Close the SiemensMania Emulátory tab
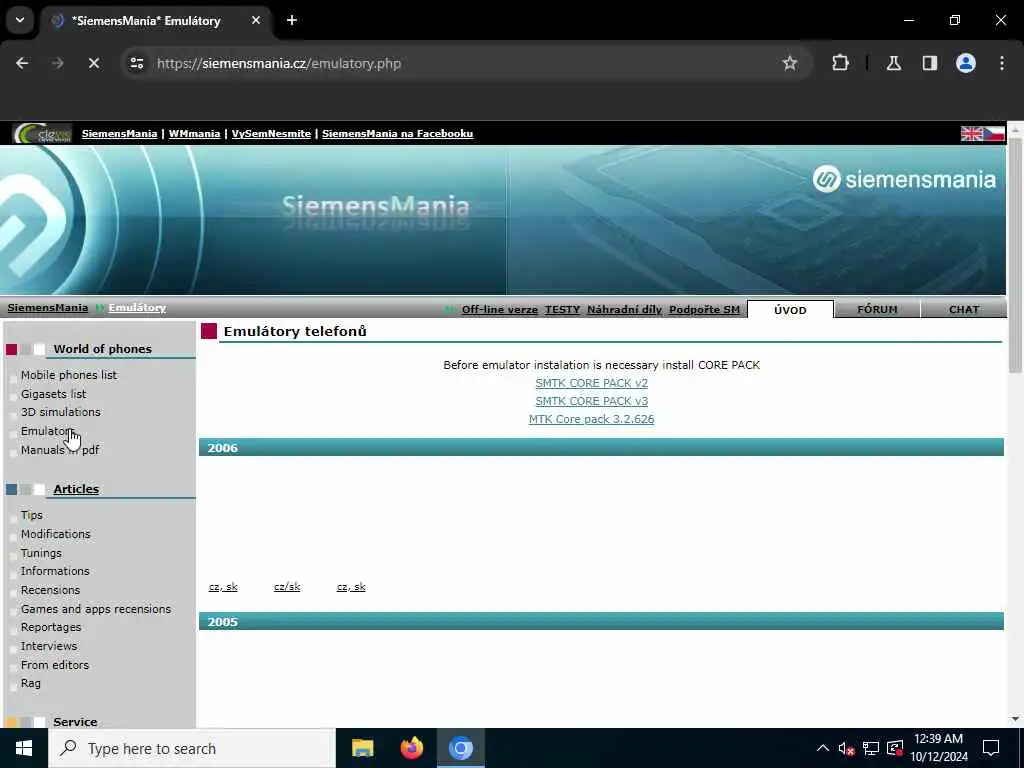 [256, 20]
